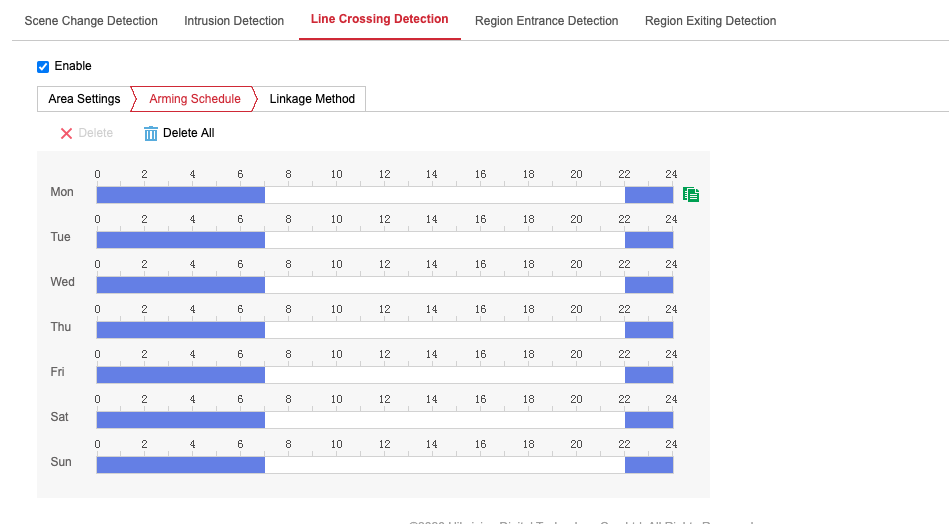Switch to Scene Change Detection tab
This screenshot has height=524, width=949.
pos(90,21)
